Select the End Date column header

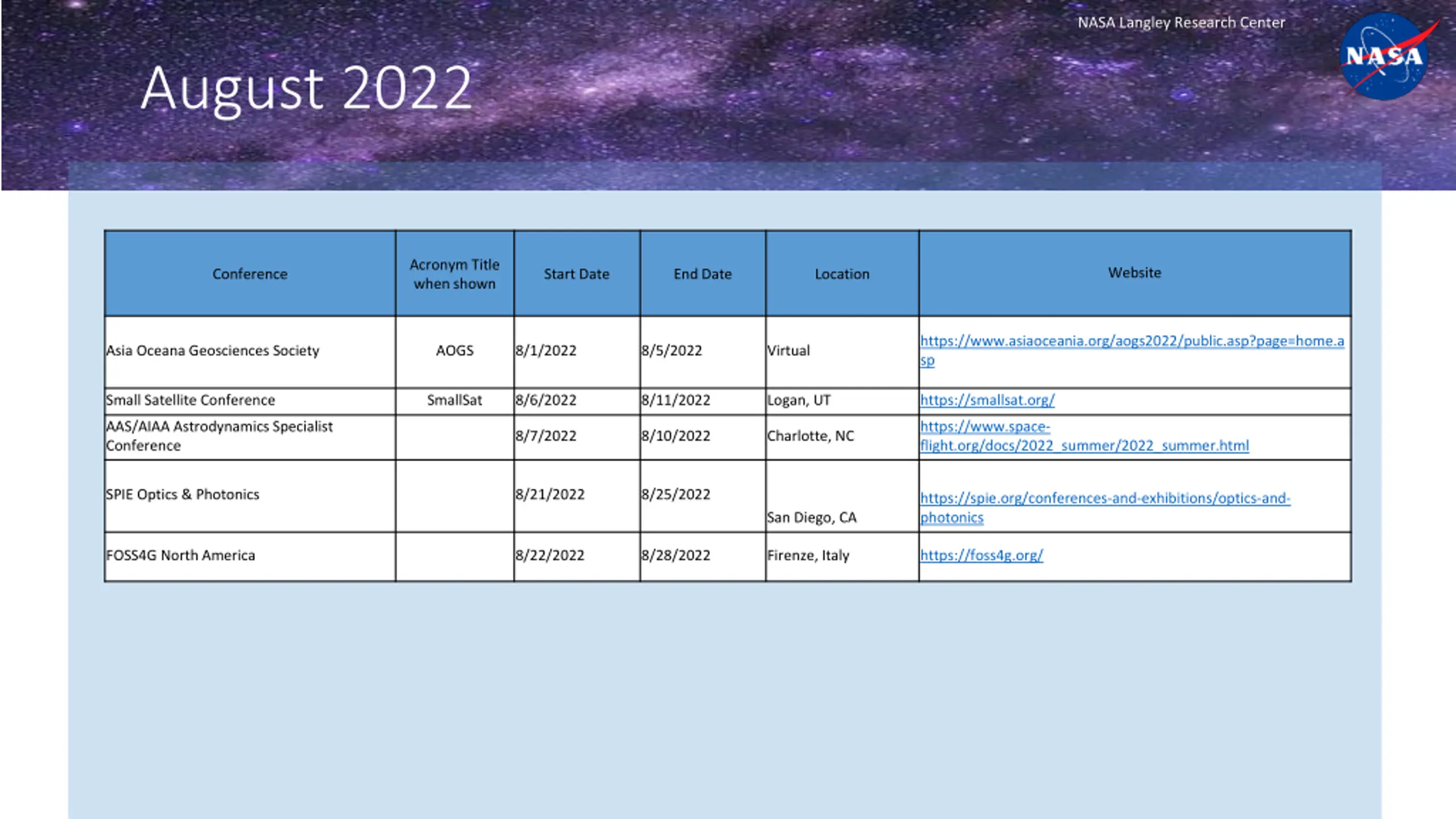click(703, 274)
